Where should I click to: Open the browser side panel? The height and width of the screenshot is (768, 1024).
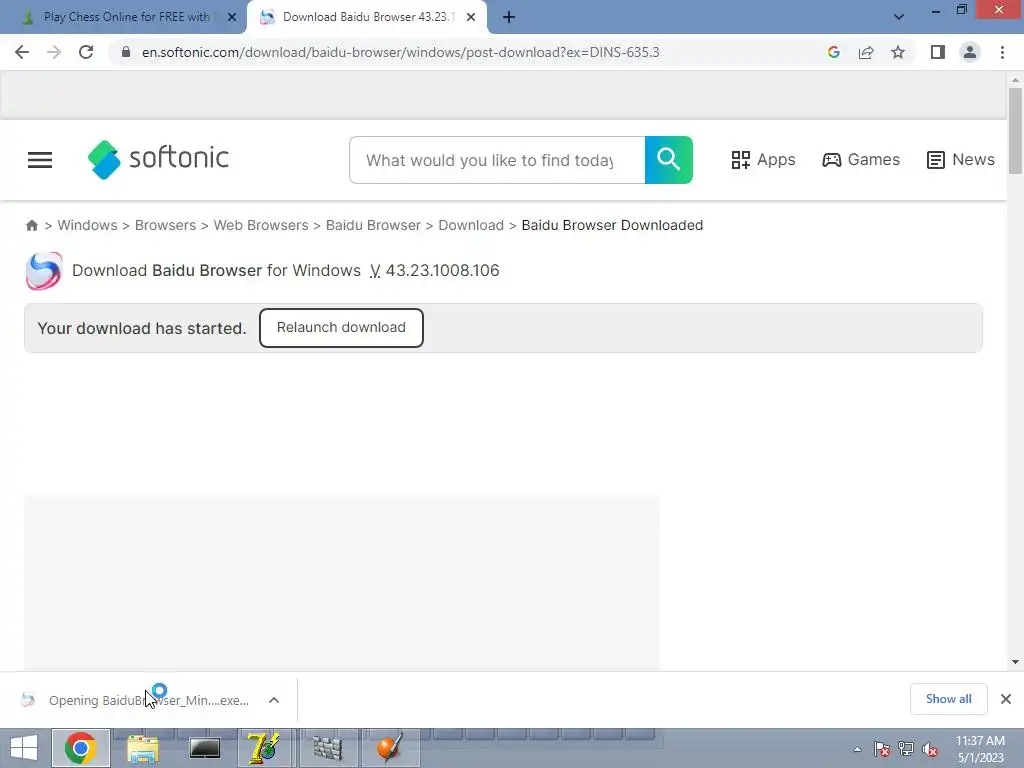[938, 52]
